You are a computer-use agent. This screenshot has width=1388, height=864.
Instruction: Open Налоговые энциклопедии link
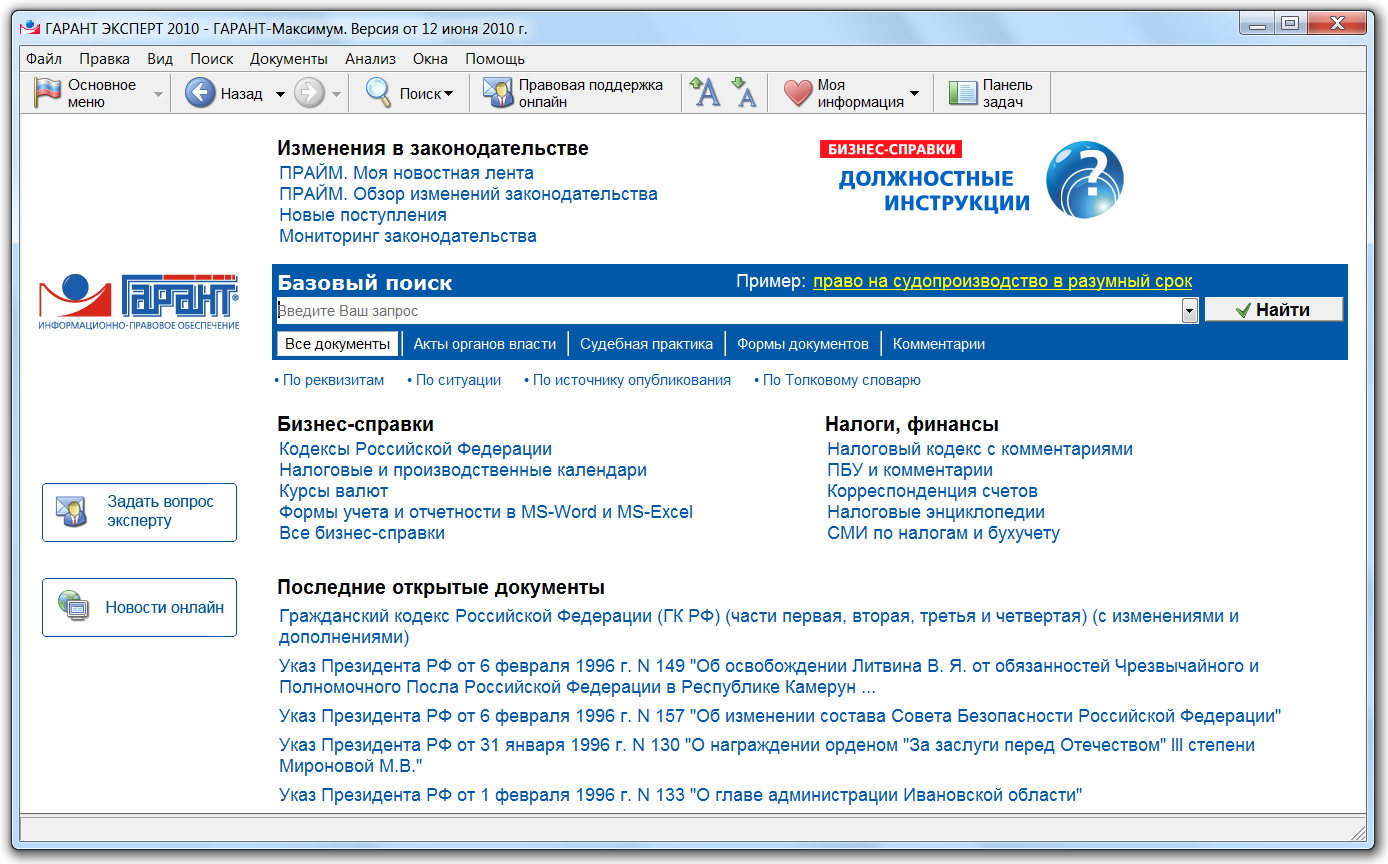936,512
